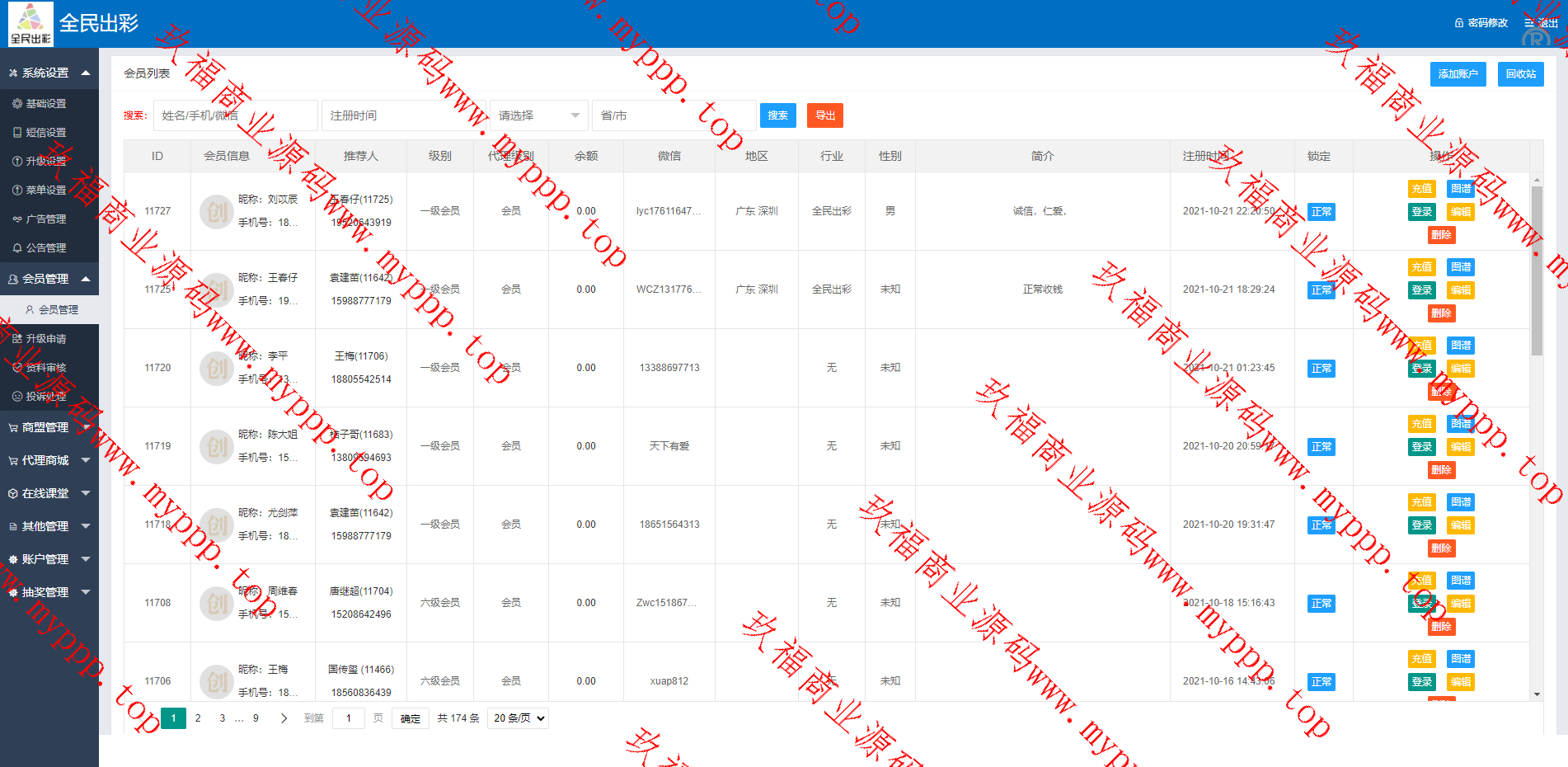The height and width of the screenshot is (767, 1568).
Task: Toggle 正常 lock status for member 11708
Action: (x=1321, y=604)
